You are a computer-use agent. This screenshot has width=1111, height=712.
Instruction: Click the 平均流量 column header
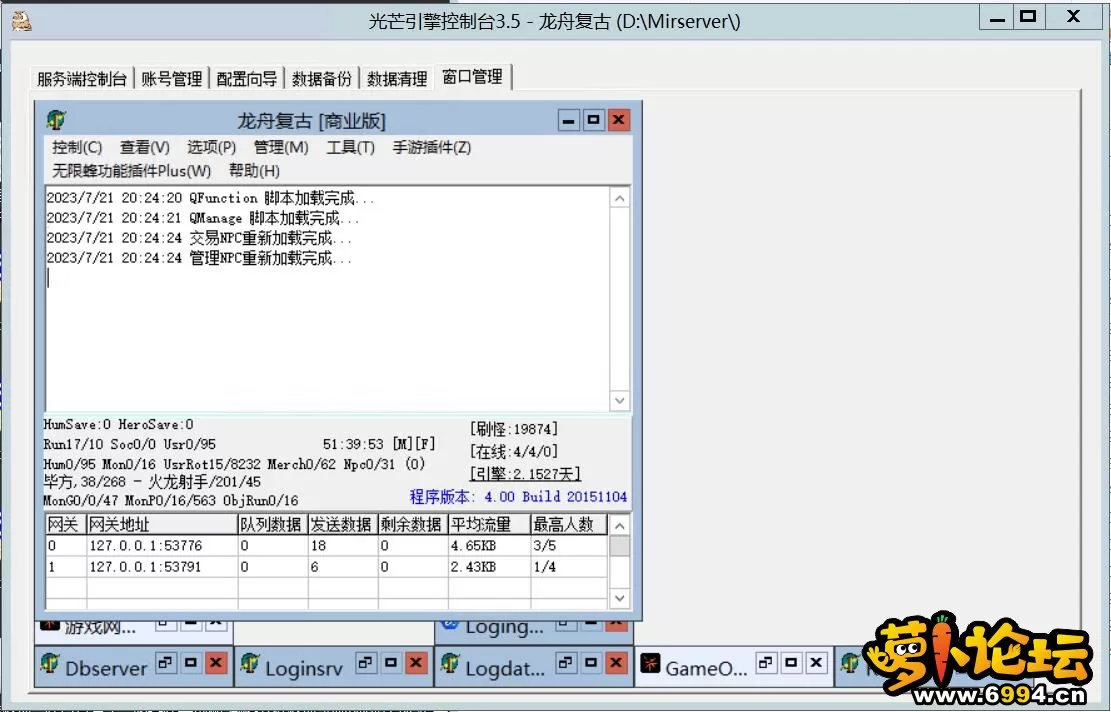pos(490,525)
